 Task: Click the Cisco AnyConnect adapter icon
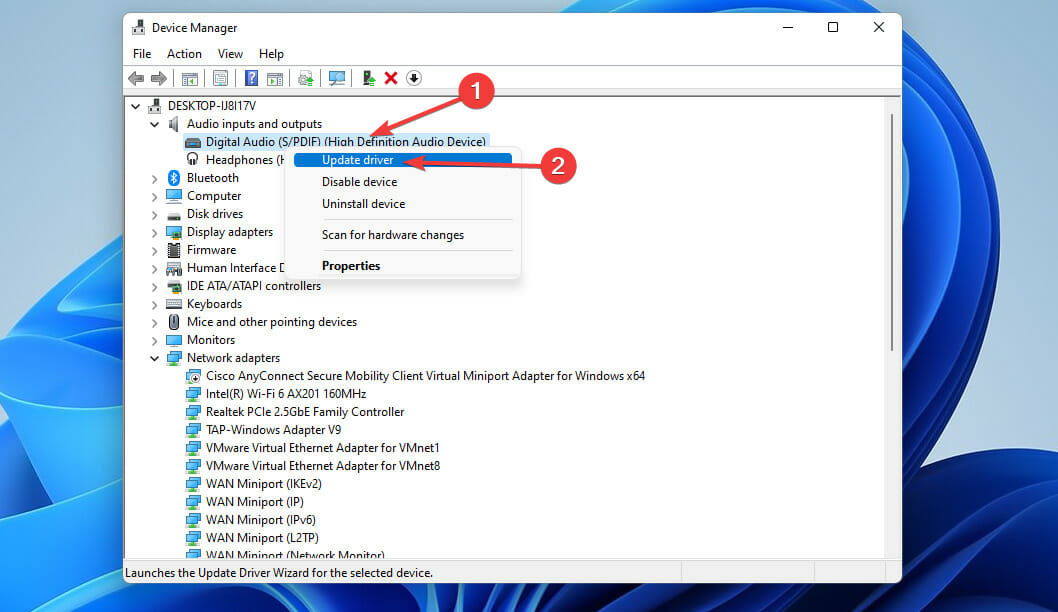193,376
